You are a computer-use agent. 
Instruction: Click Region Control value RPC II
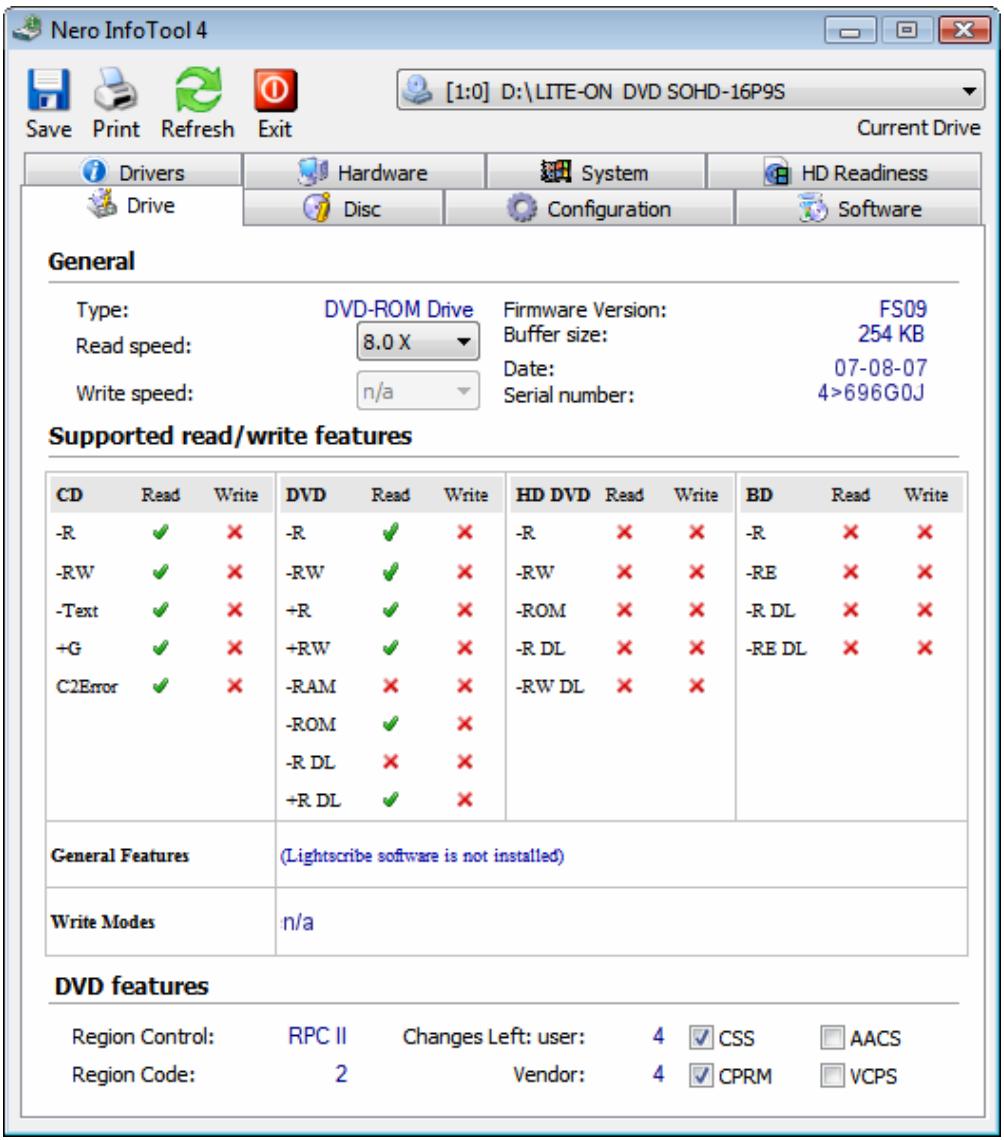coord(317,1035)
